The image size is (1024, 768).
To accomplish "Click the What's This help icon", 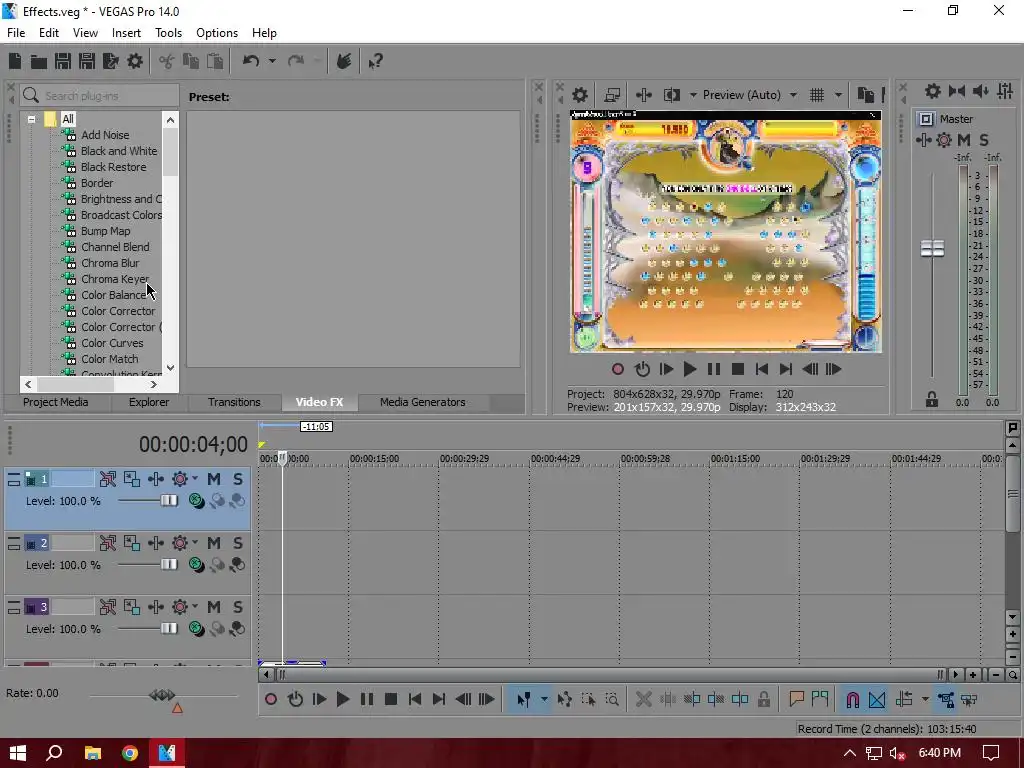I will pyautogui.click(x=375, y=61).
